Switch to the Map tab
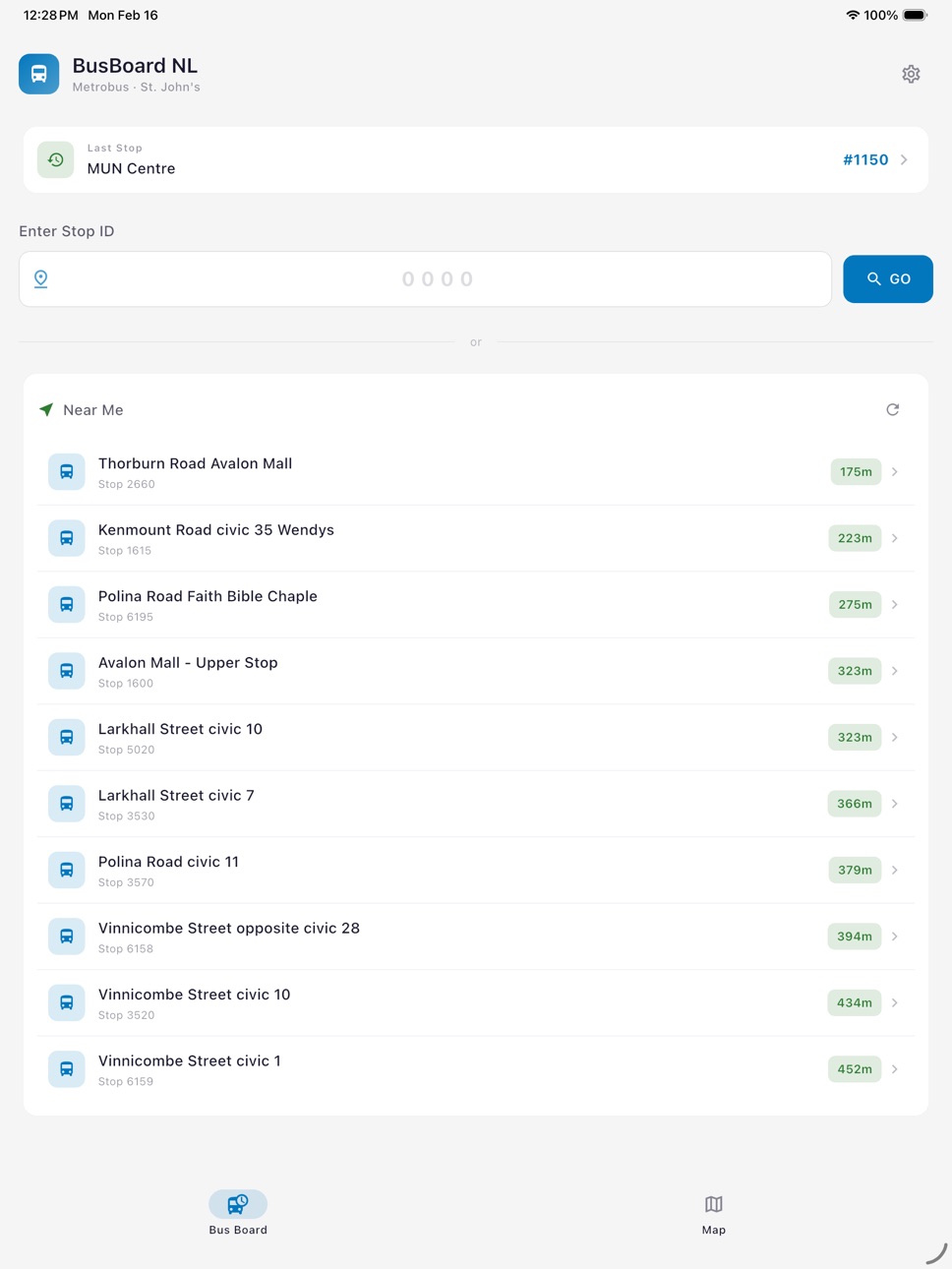The width and height of the screenshot is (952, 1269). [714, 1214]
